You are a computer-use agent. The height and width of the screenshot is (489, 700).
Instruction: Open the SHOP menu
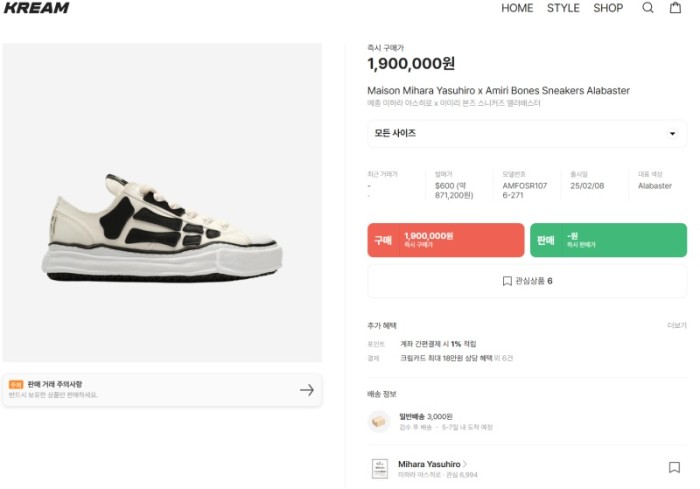point(608,8)
